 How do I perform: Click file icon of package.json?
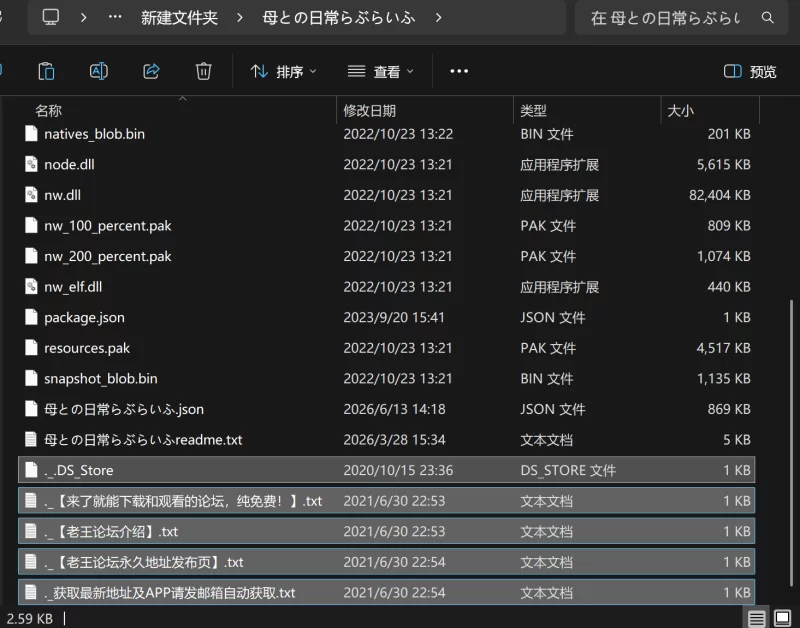(31, 317)
